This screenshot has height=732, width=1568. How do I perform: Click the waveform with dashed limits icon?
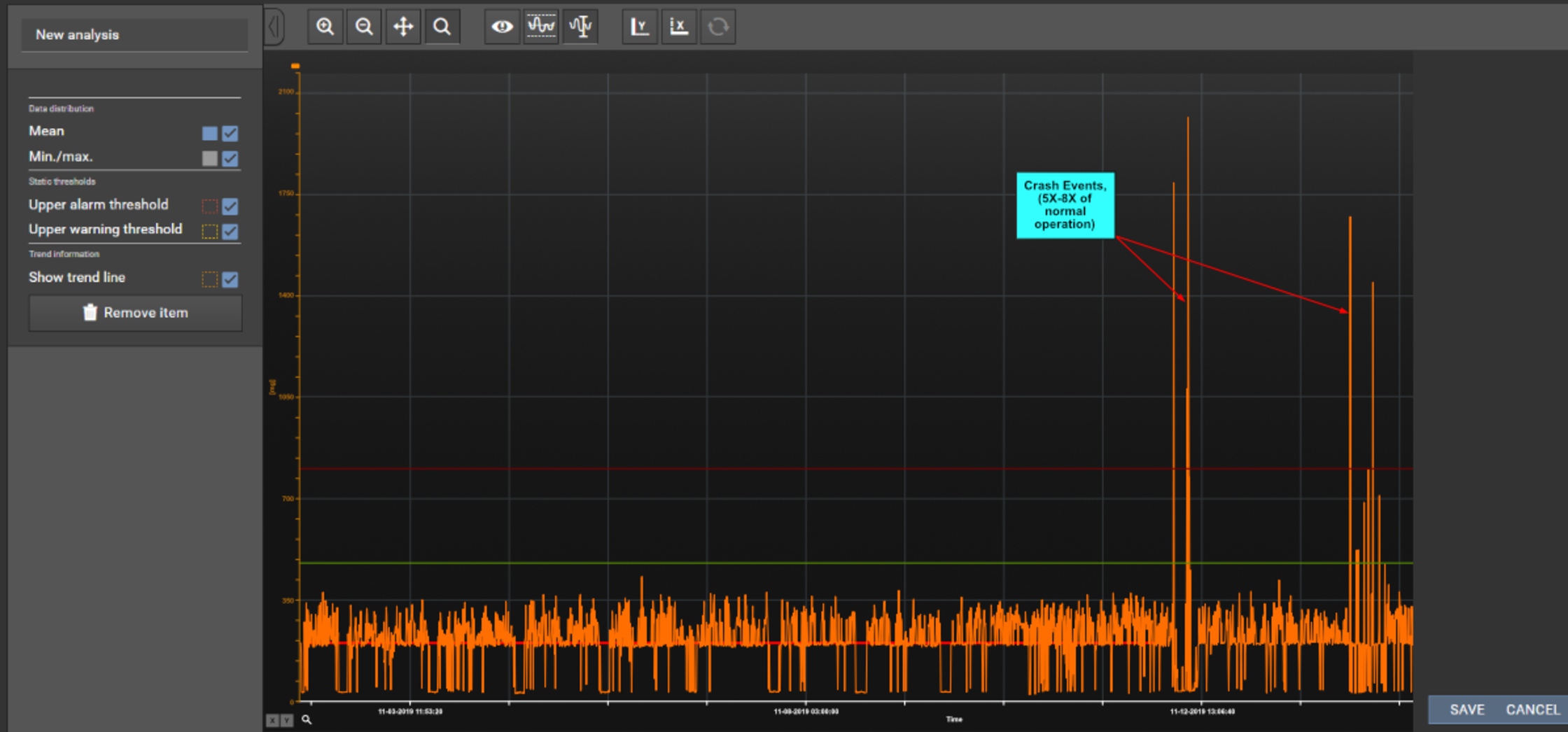pyautogui.click(x=541, y=27)
